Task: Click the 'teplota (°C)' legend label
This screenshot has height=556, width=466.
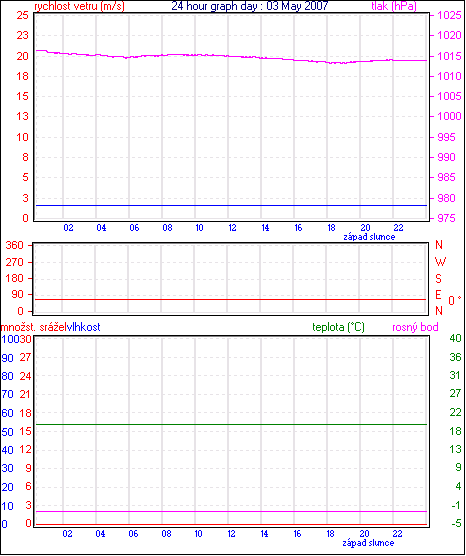Action: pyautogui.click(x=338, y=327)
